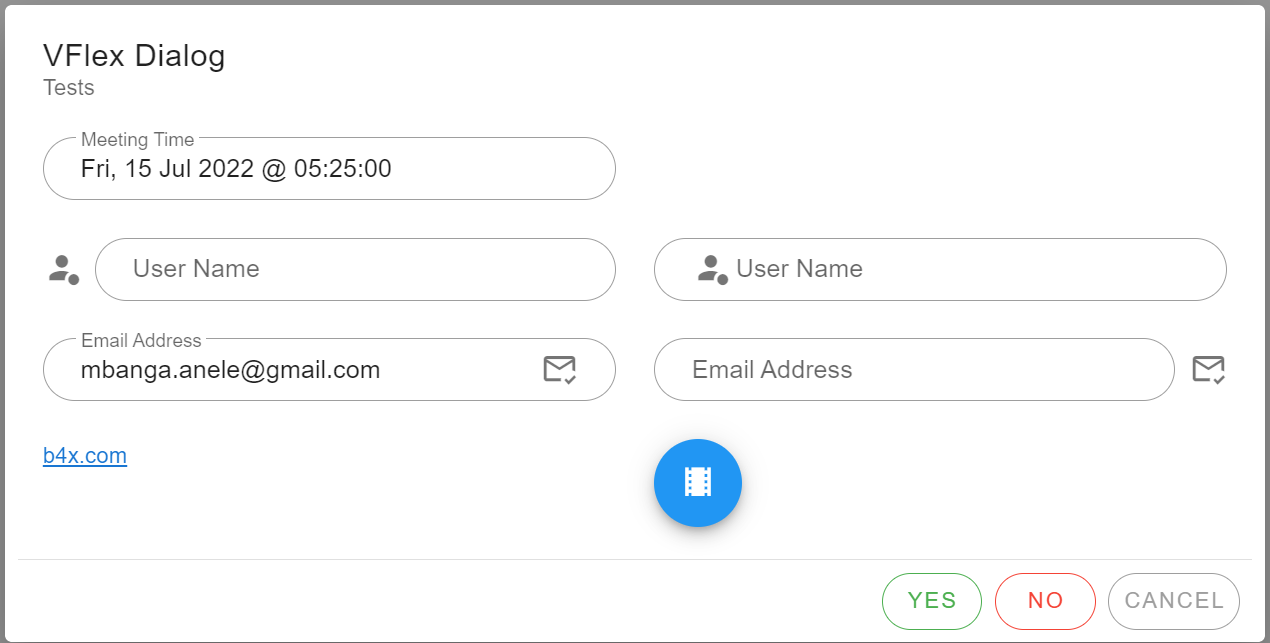Click the mail icon right of the empty Email Address field
The width and height of the screenshot is (1270, 643).
[x=1208, y=370]
